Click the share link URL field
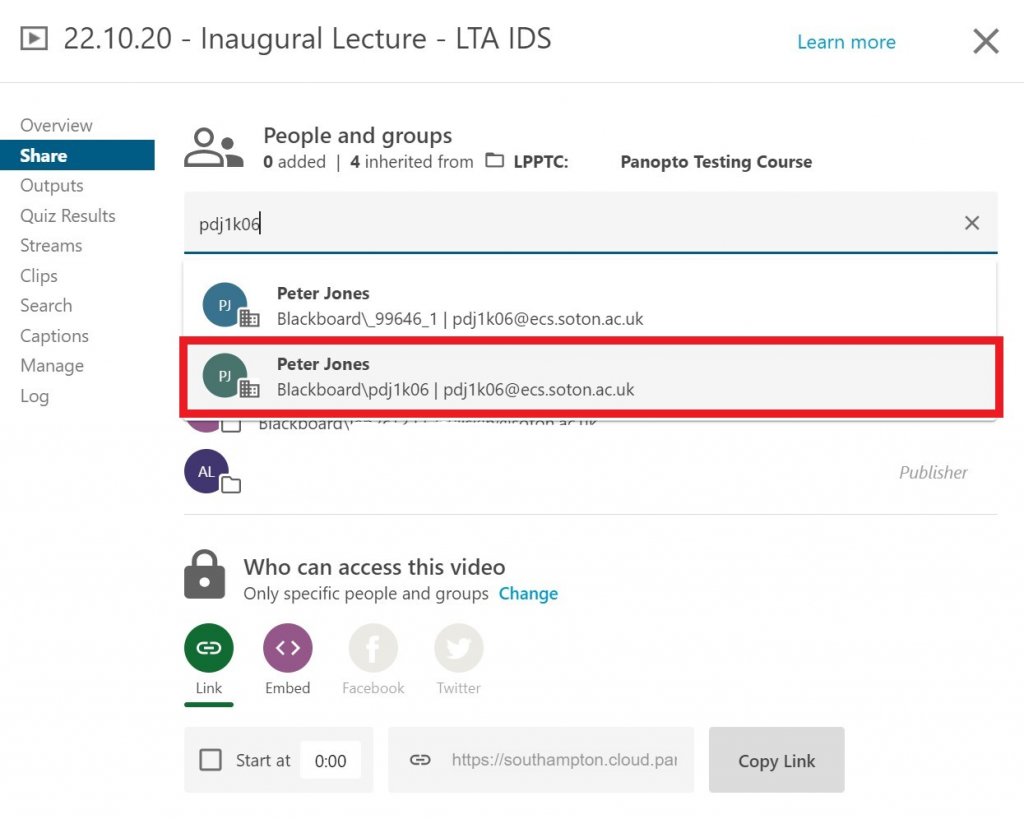 tap(563, 760)
